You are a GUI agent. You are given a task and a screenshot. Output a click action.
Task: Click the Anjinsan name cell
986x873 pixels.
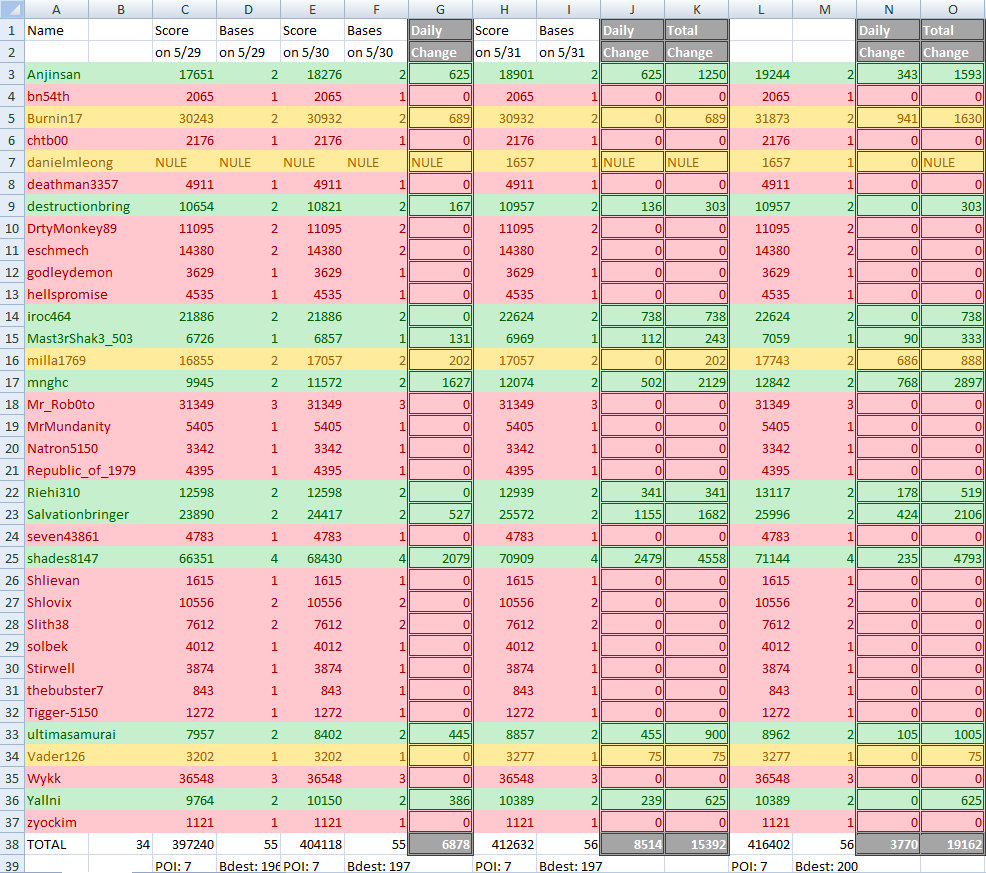(x=56, y=74)
